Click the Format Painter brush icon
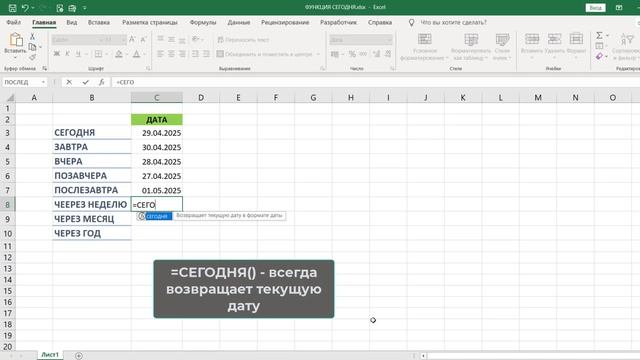Image resolution: width=640 pixels, height=360 pixels. (x=33, y=57)
